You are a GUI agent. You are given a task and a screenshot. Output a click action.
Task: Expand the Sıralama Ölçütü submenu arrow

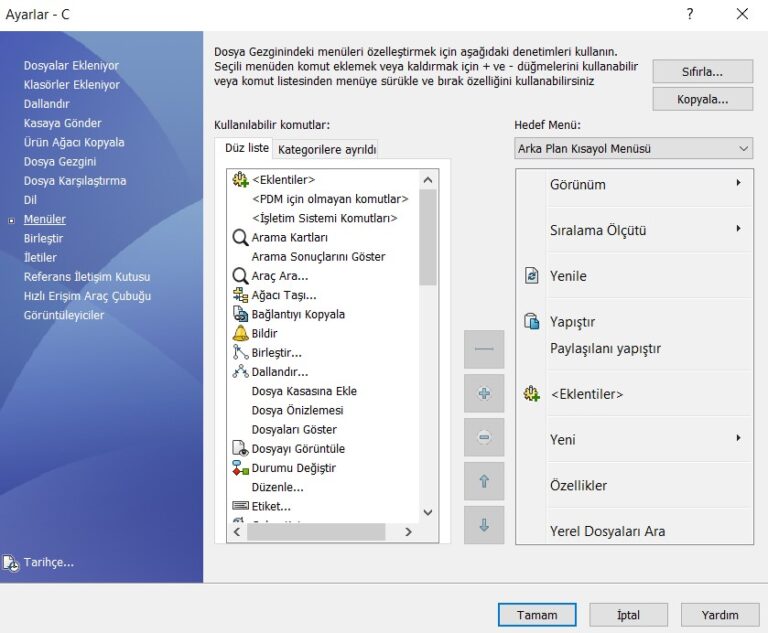coord(738,229)
